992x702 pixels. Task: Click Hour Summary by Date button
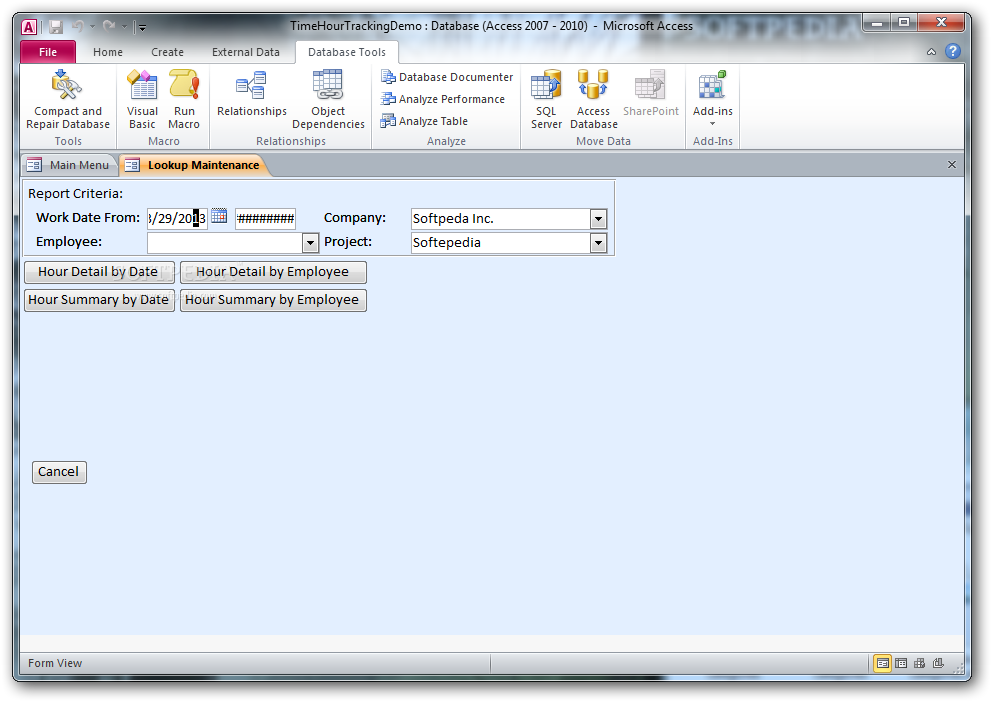pyautogui.click(x=99, y=300)
